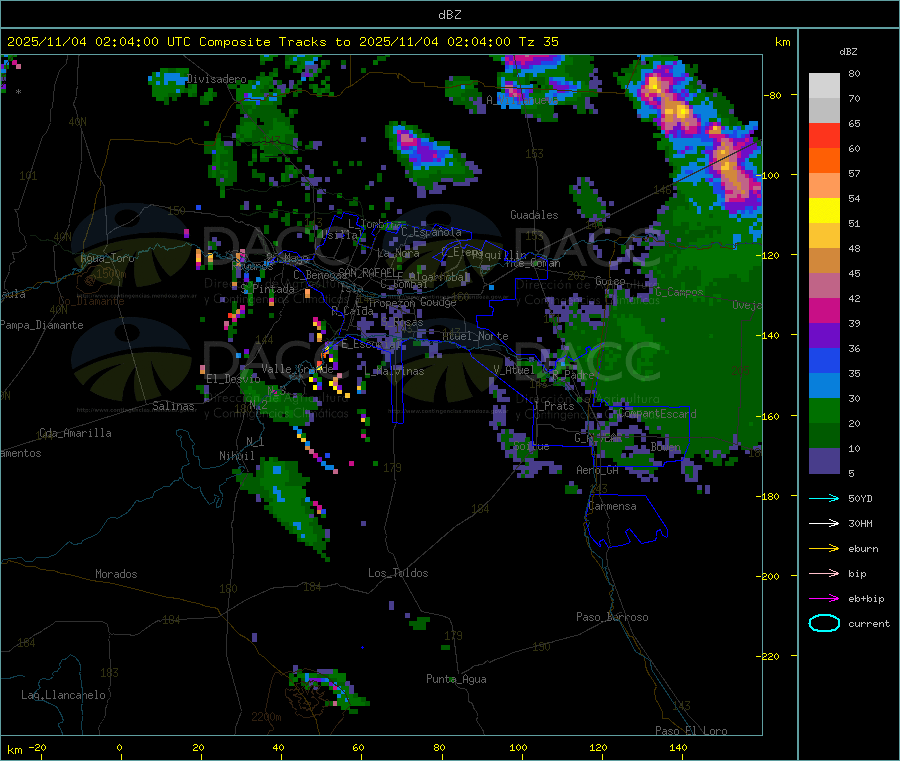Click the 'Los_Toldos' place label
900x761 pixels.
(398, 573)
